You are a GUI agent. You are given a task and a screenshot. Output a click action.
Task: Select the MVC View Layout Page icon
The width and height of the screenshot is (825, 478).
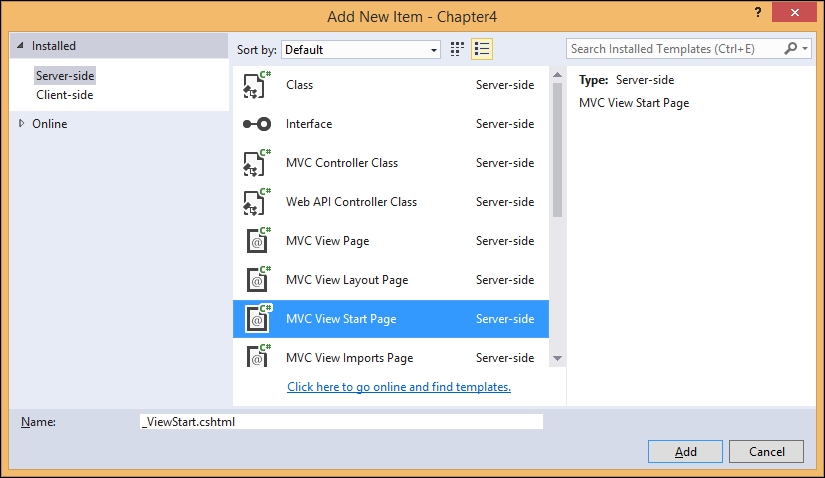258,280
